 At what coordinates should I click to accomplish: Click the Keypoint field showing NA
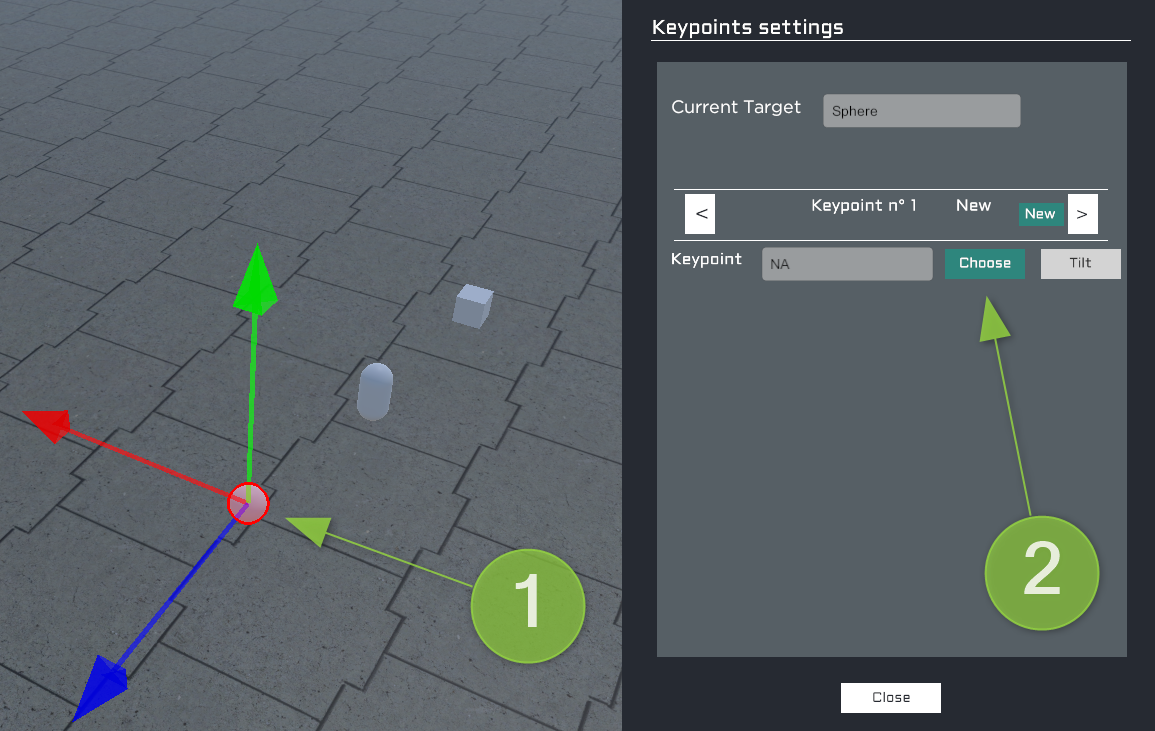click(847, 264)
